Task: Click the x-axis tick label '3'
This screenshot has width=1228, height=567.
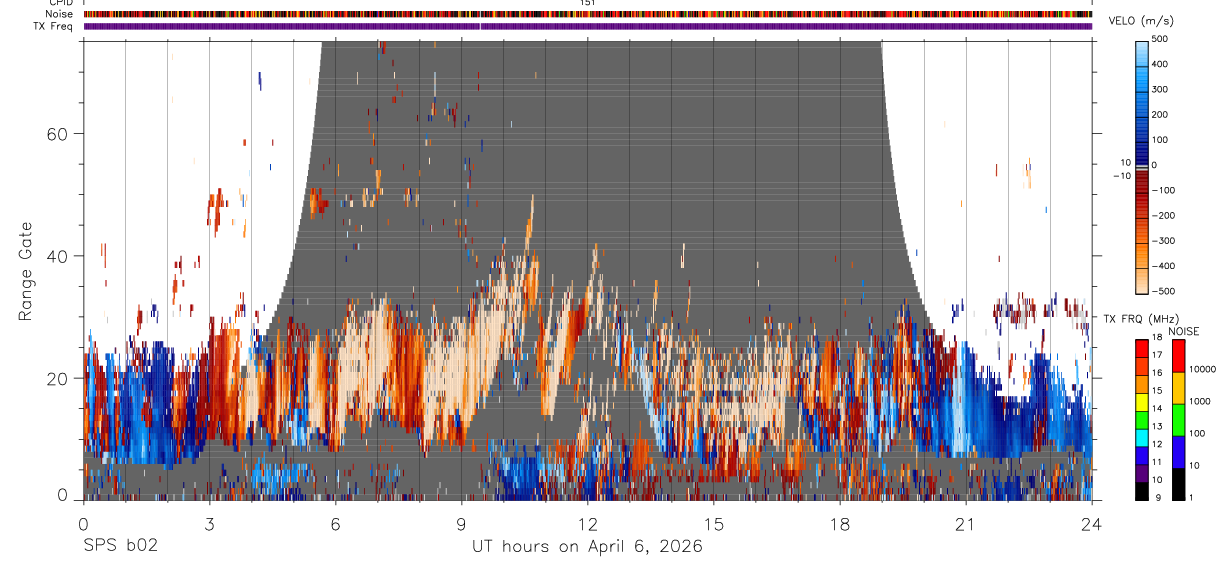Action: click(209, 524)
